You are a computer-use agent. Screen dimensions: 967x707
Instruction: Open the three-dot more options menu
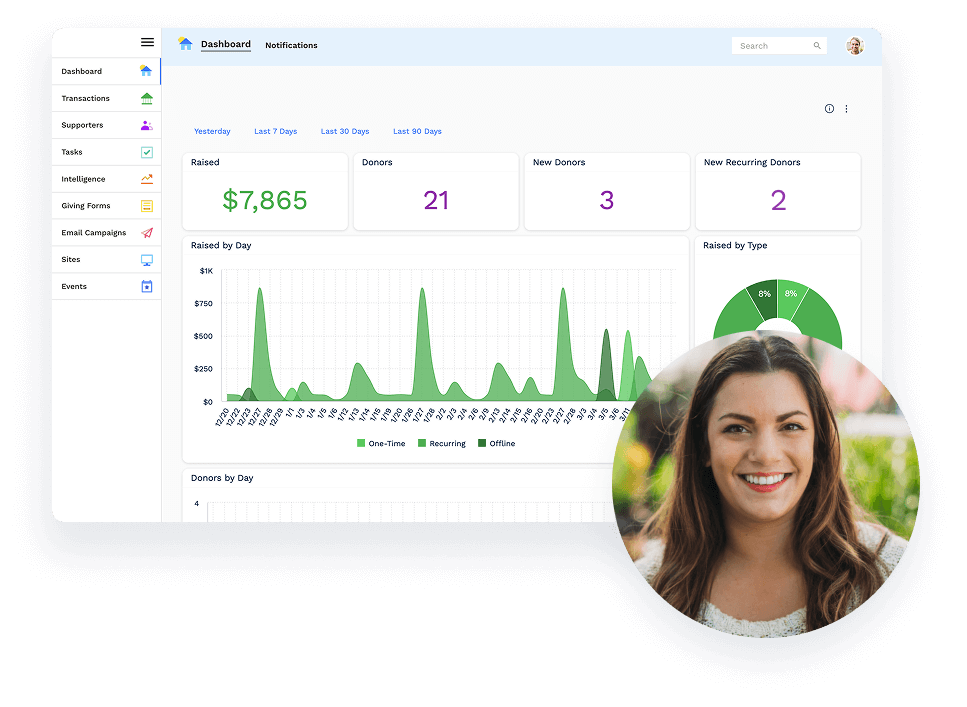846,109
